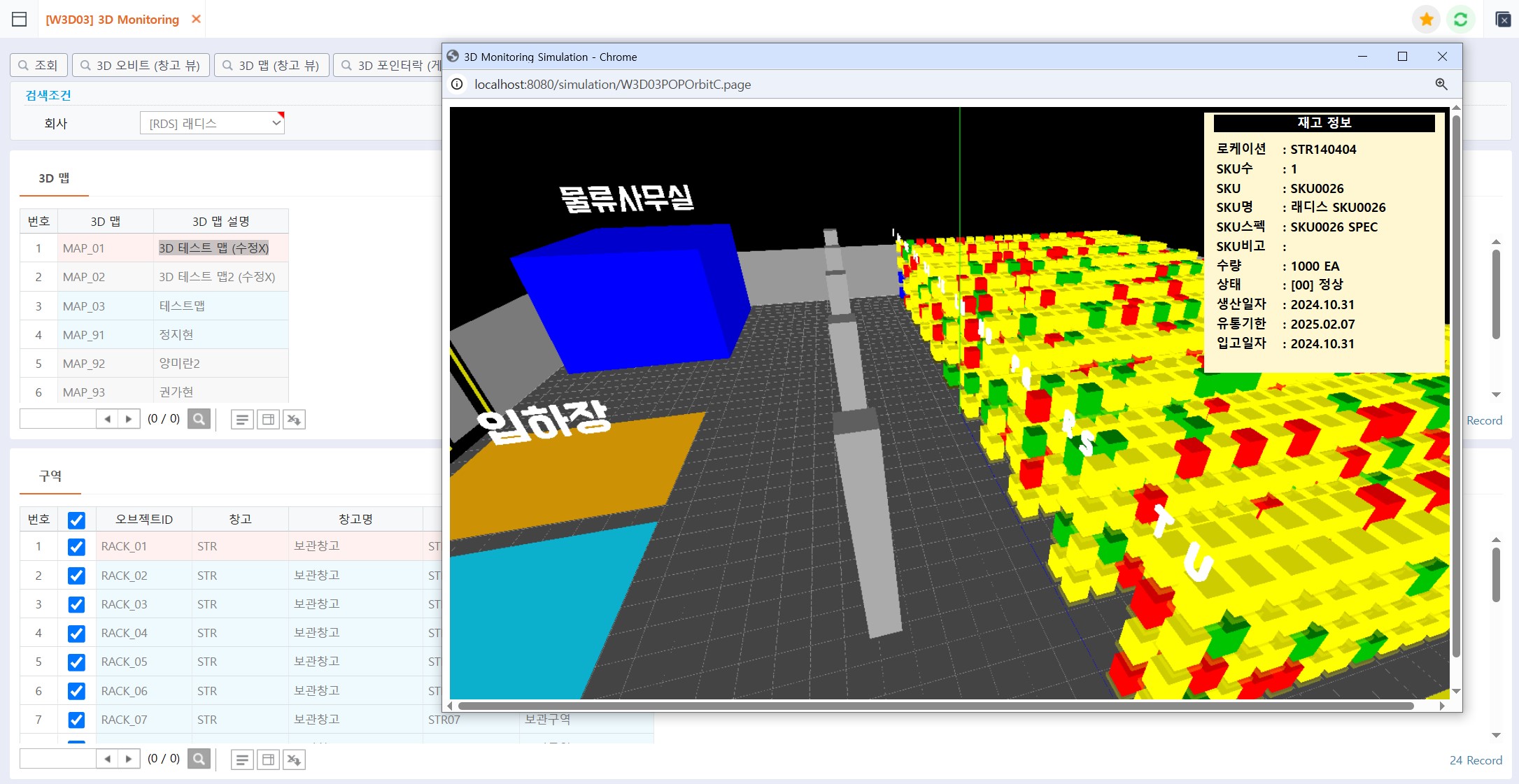The height and width of the screenshot is (784, 1519).
Task: Click the Chrome zoom magnifier icon
Action: pyautogui.click(x=1441, y=84)
